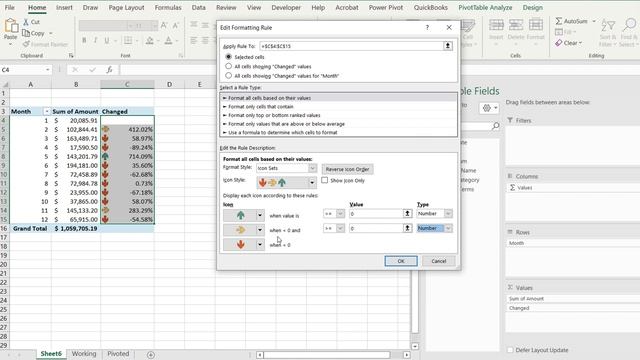The image size is (640, 360).
Task: Click the Cancel button in dialog
Action: pos(439,261)
